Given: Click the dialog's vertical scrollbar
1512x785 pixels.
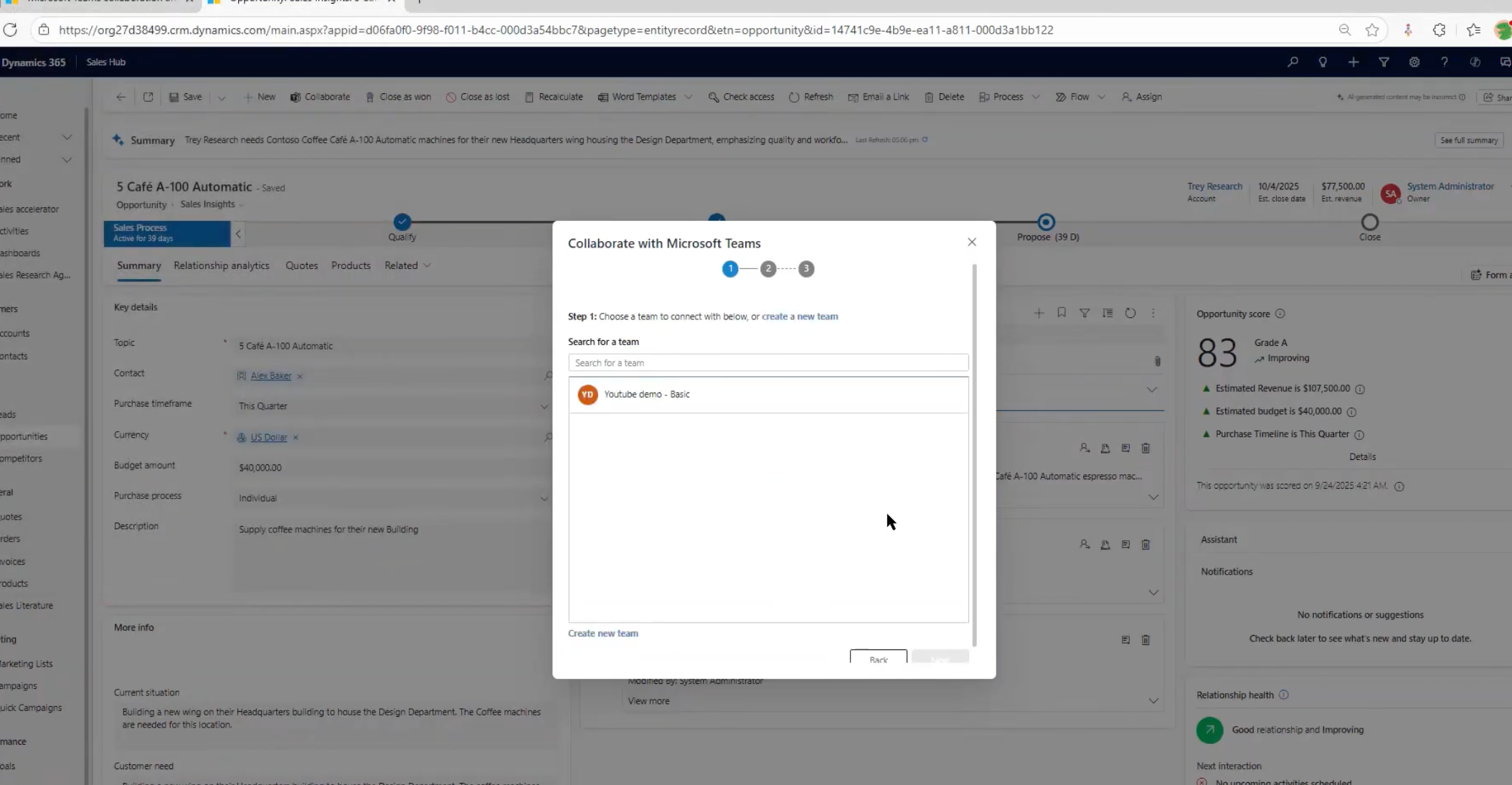Looking at the screenshot, I should (x=974, y=455).
